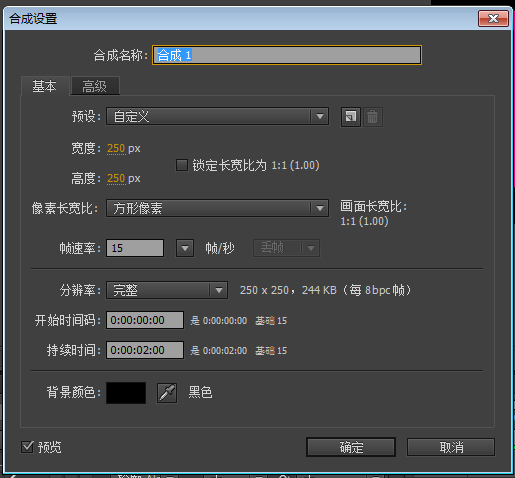Open the 丢帧 drop-frame dropdown
This screenshot has width=515, height=478.
click(x=286, y=248)
